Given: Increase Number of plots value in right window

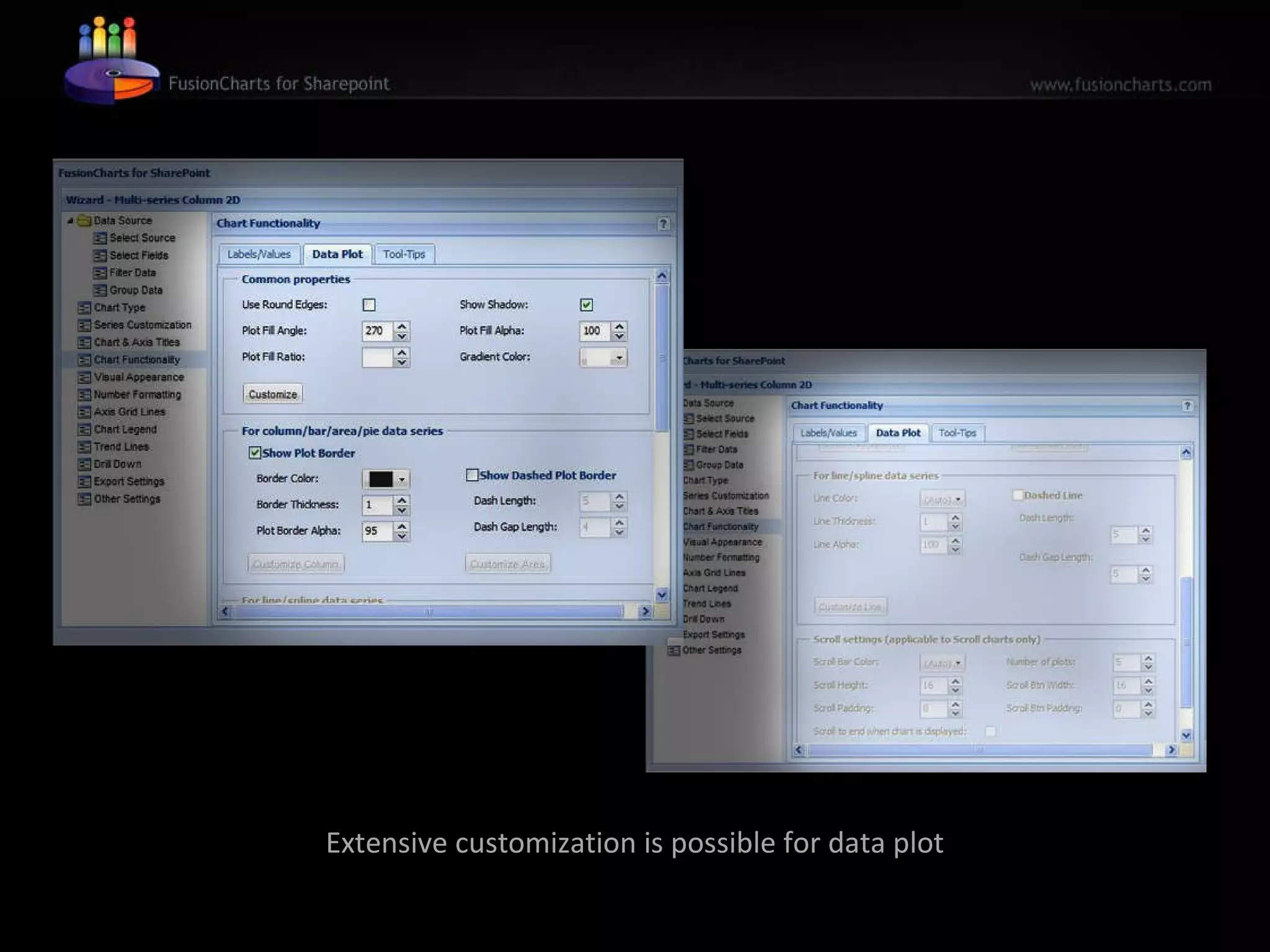Looking at the screenshot, I should (1148, 659).
